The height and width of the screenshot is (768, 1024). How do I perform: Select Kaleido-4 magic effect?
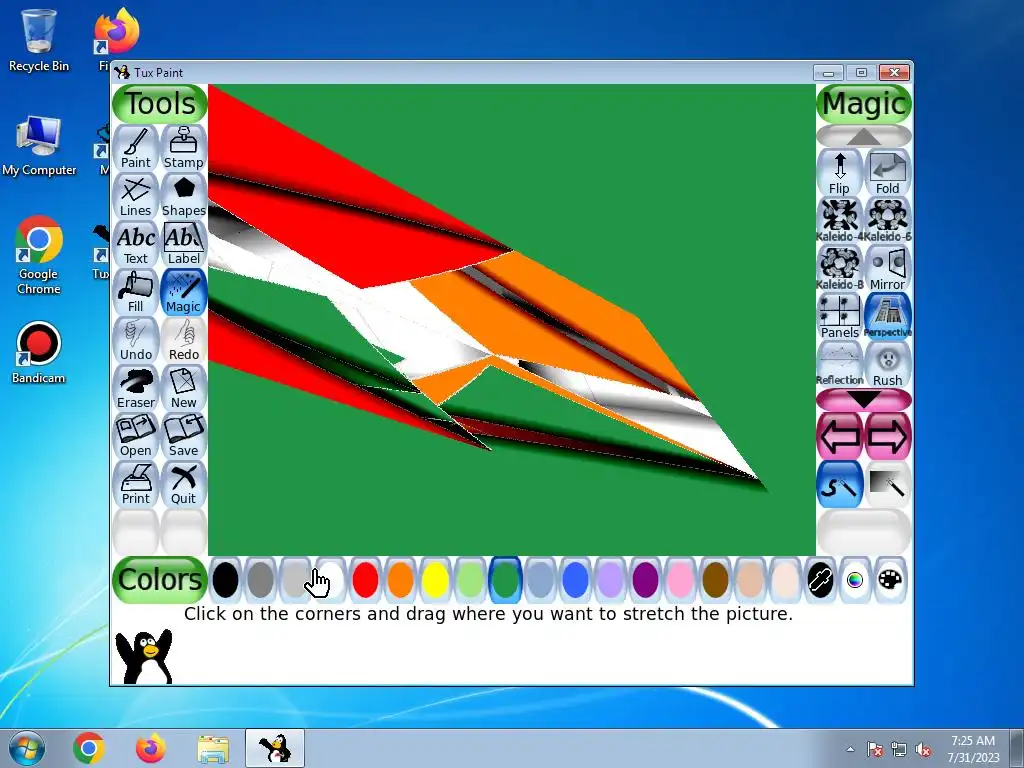840,221
